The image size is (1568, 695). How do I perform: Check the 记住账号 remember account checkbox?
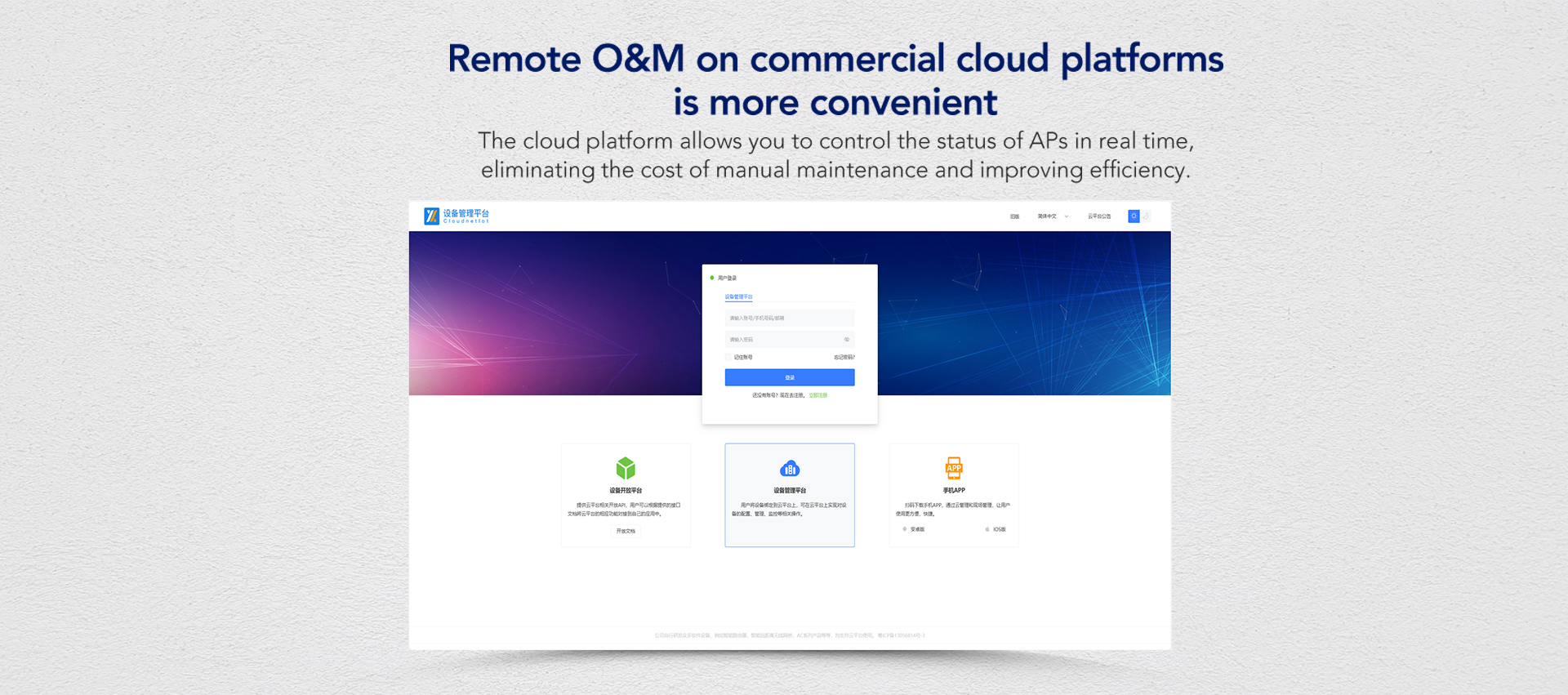tap(728, 358)
